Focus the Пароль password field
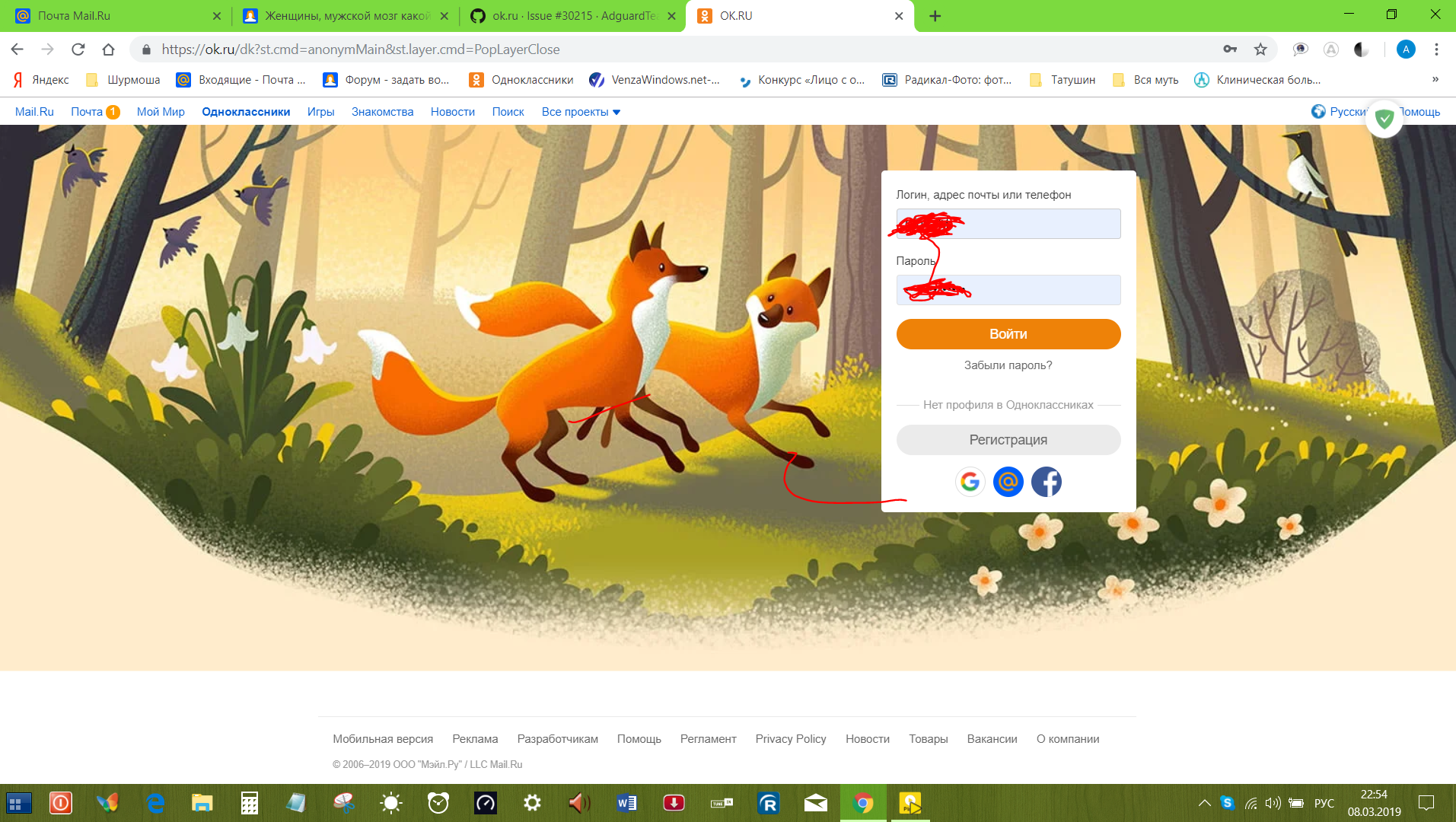This screenshot has width=1456, height=822. 1008,290
